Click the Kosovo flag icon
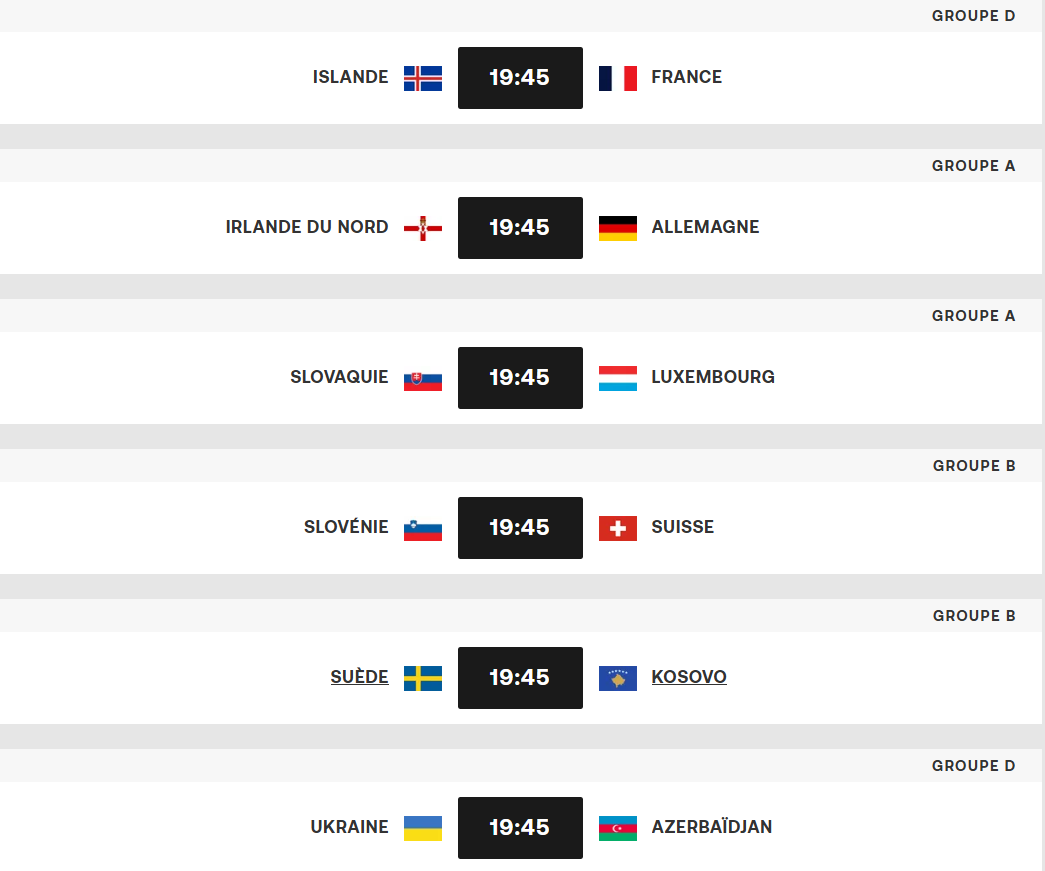 tap(618, 678)
